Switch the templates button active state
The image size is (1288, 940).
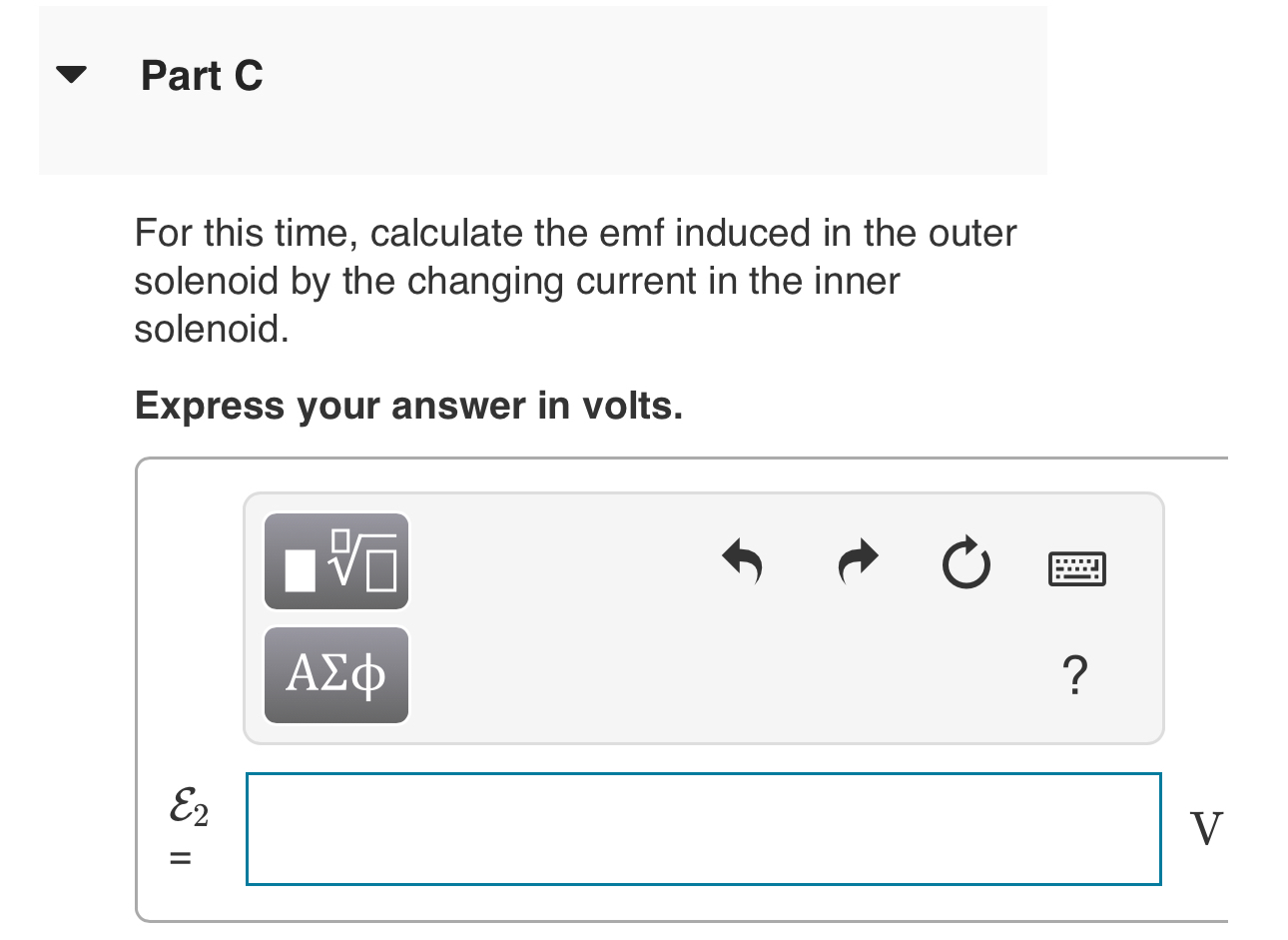(335, 560)
